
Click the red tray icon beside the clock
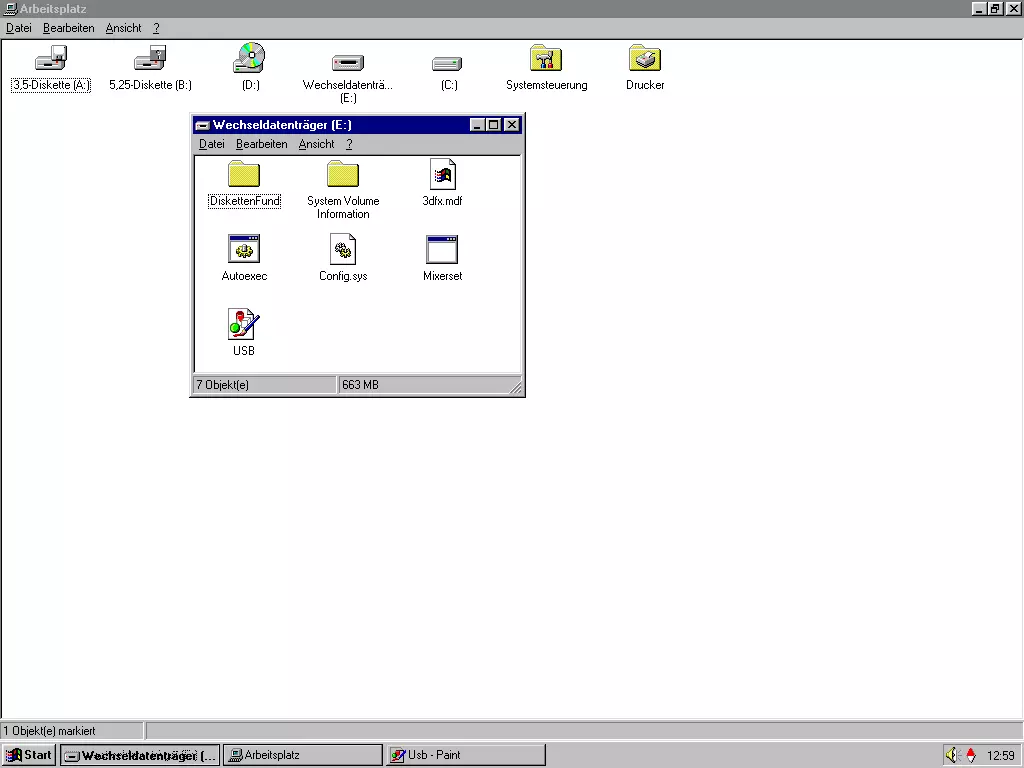971,755
